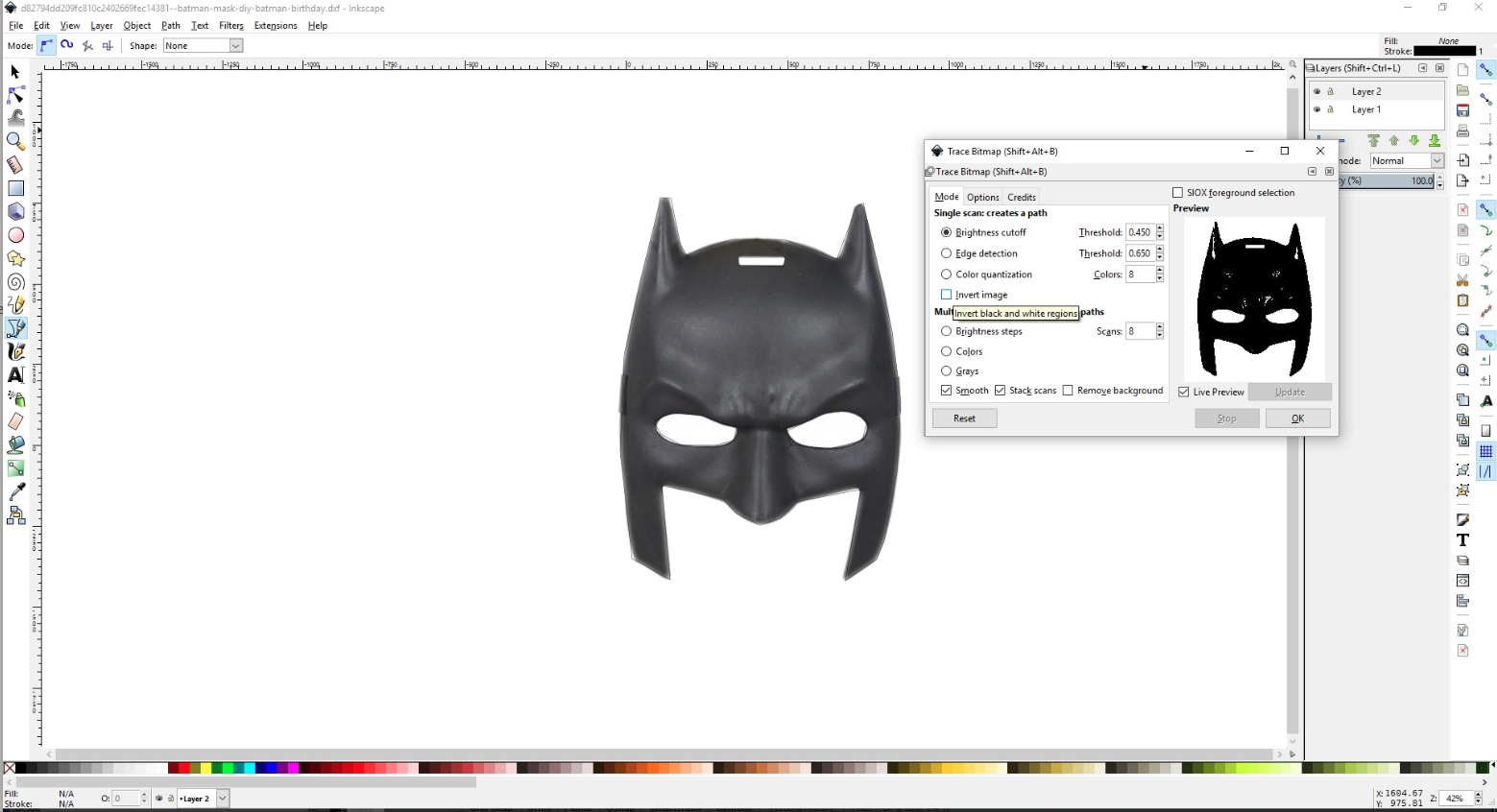Open Text and Font dialog icon
Screen dimensions: 1497x812
(1462, 540)
